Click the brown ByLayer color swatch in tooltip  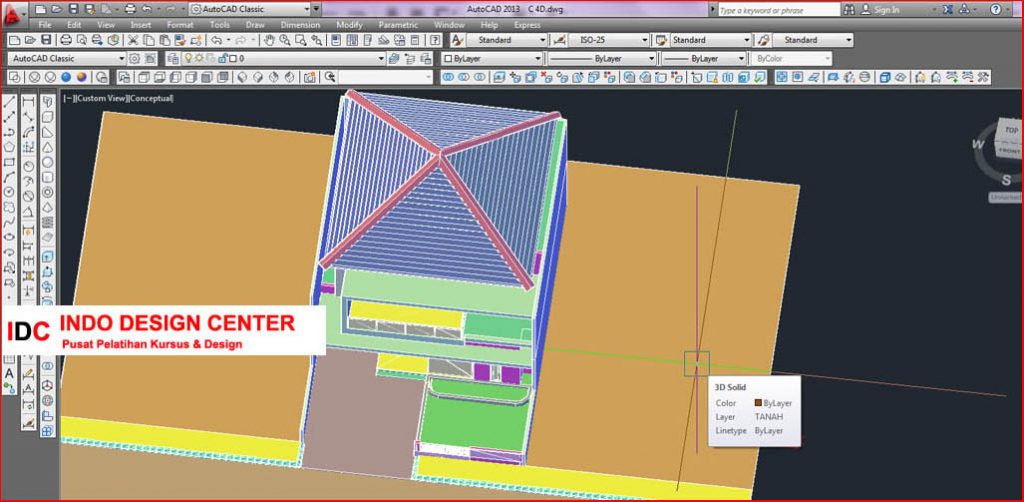(x=758, y=403)
